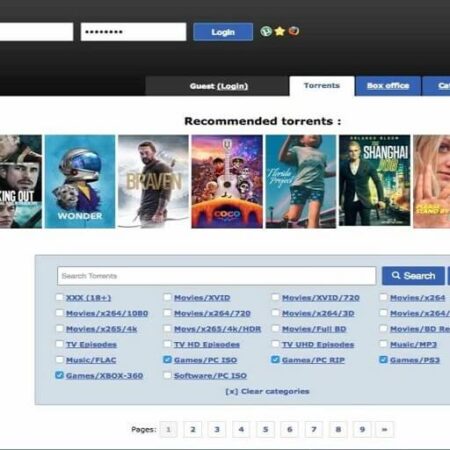Image resolution: width=450 pixels, height=450 pixels.
Task: Check the XXX (18+) category box
Action: 59,297
